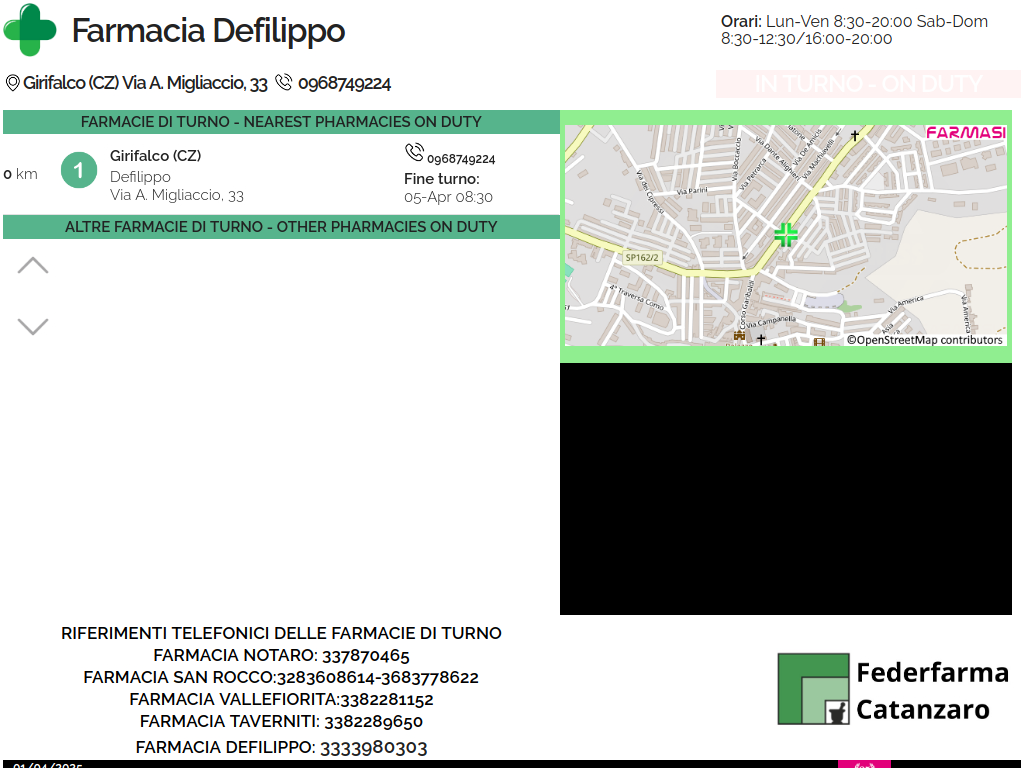Click the SP162/2 road label on the map
The width and height of the screenshot is (1024, 768).
coord(642,258)
